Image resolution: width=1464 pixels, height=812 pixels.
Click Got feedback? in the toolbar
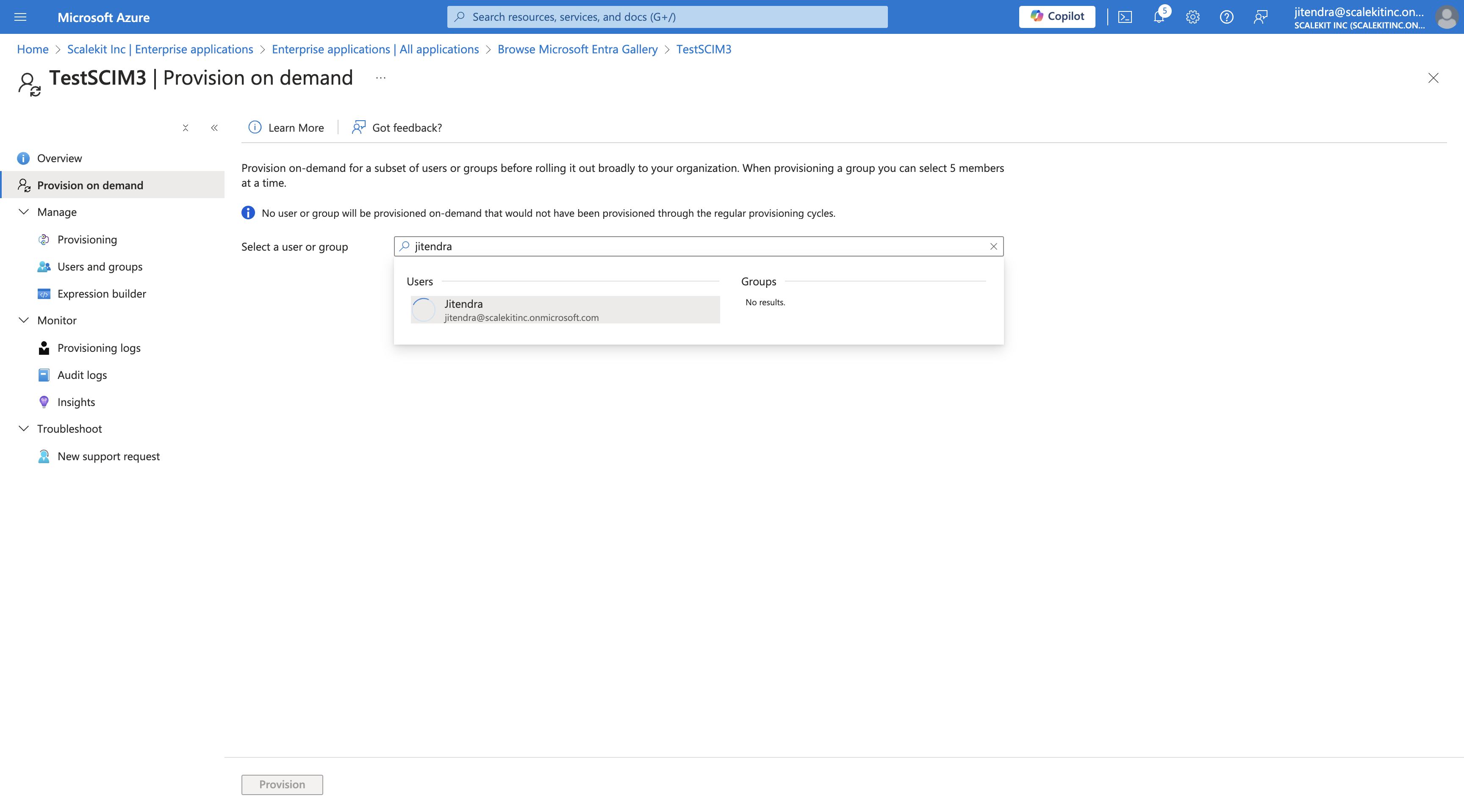[396, 128]
